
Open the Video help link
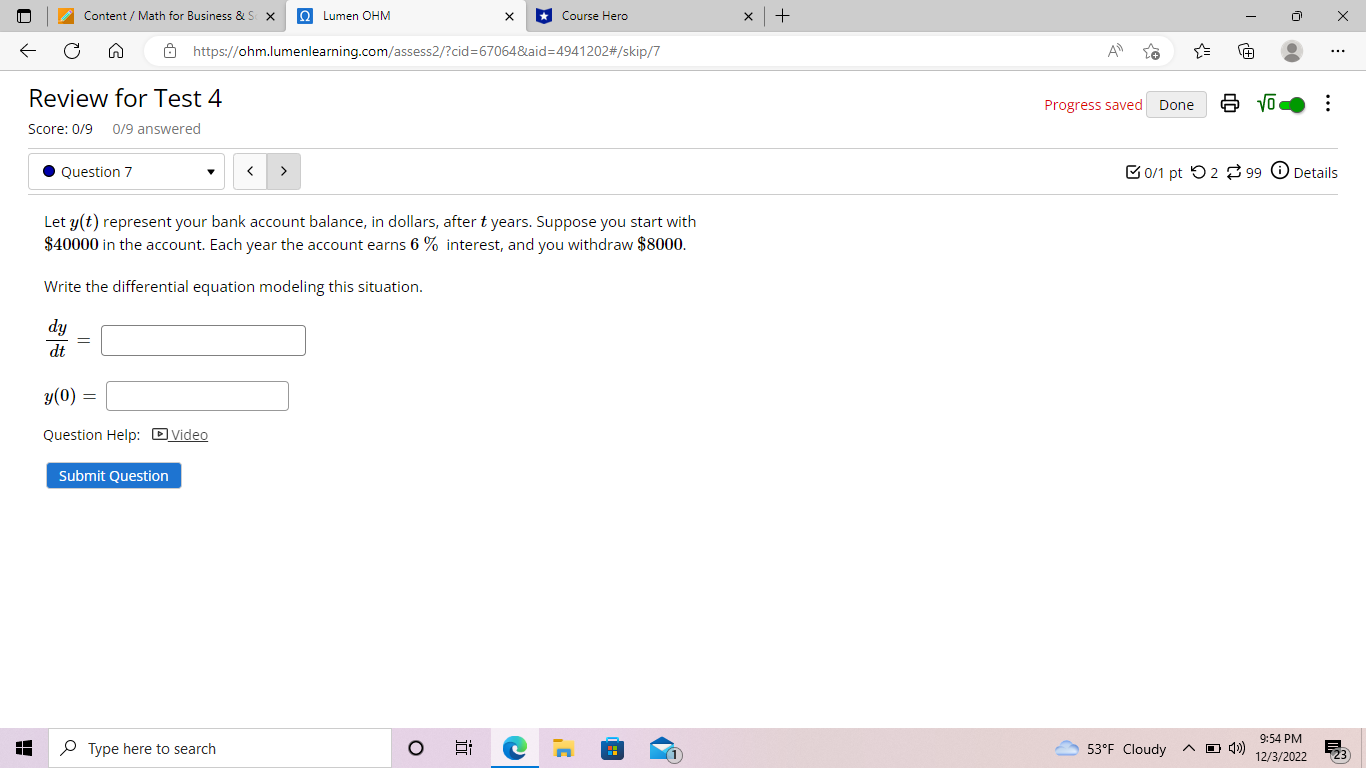180,435
